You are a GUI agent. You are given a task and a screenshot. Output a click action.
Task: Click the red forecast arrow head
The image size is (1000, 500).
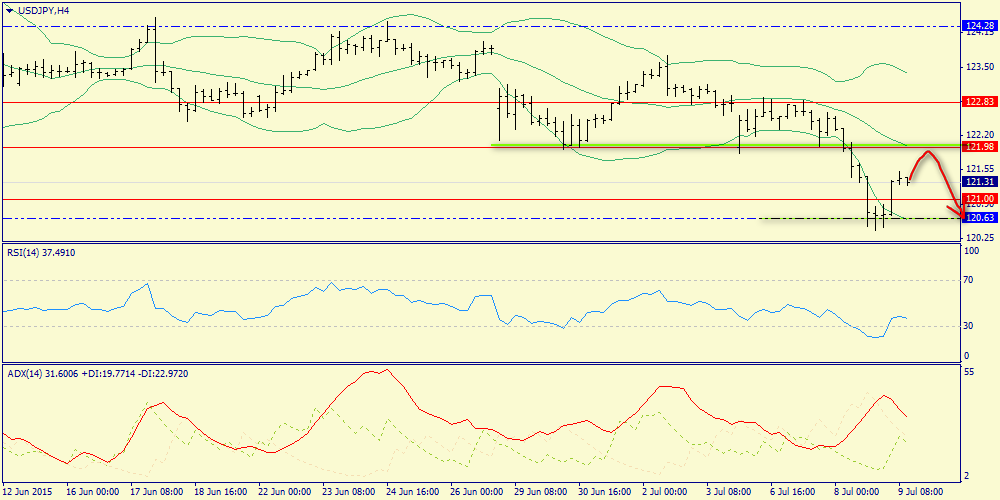962,215
